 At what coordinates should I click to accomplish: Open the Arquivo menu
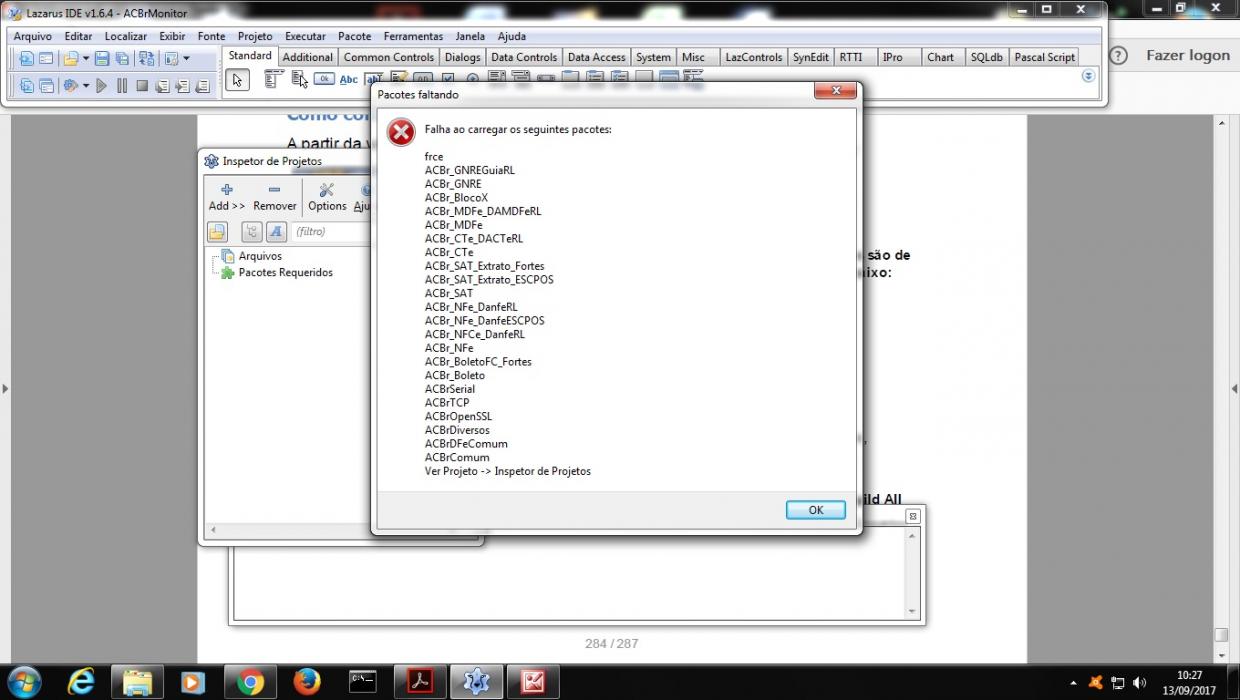click(33, 36)
